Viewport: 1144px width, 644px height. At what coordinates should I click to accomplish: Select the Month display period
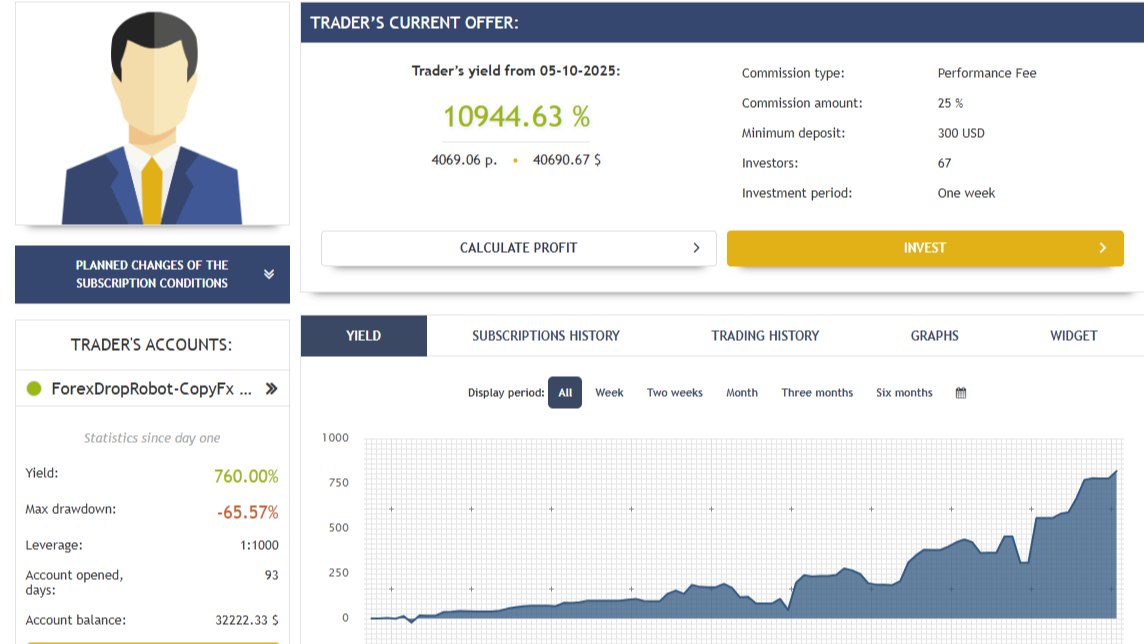tap(742, 392)
